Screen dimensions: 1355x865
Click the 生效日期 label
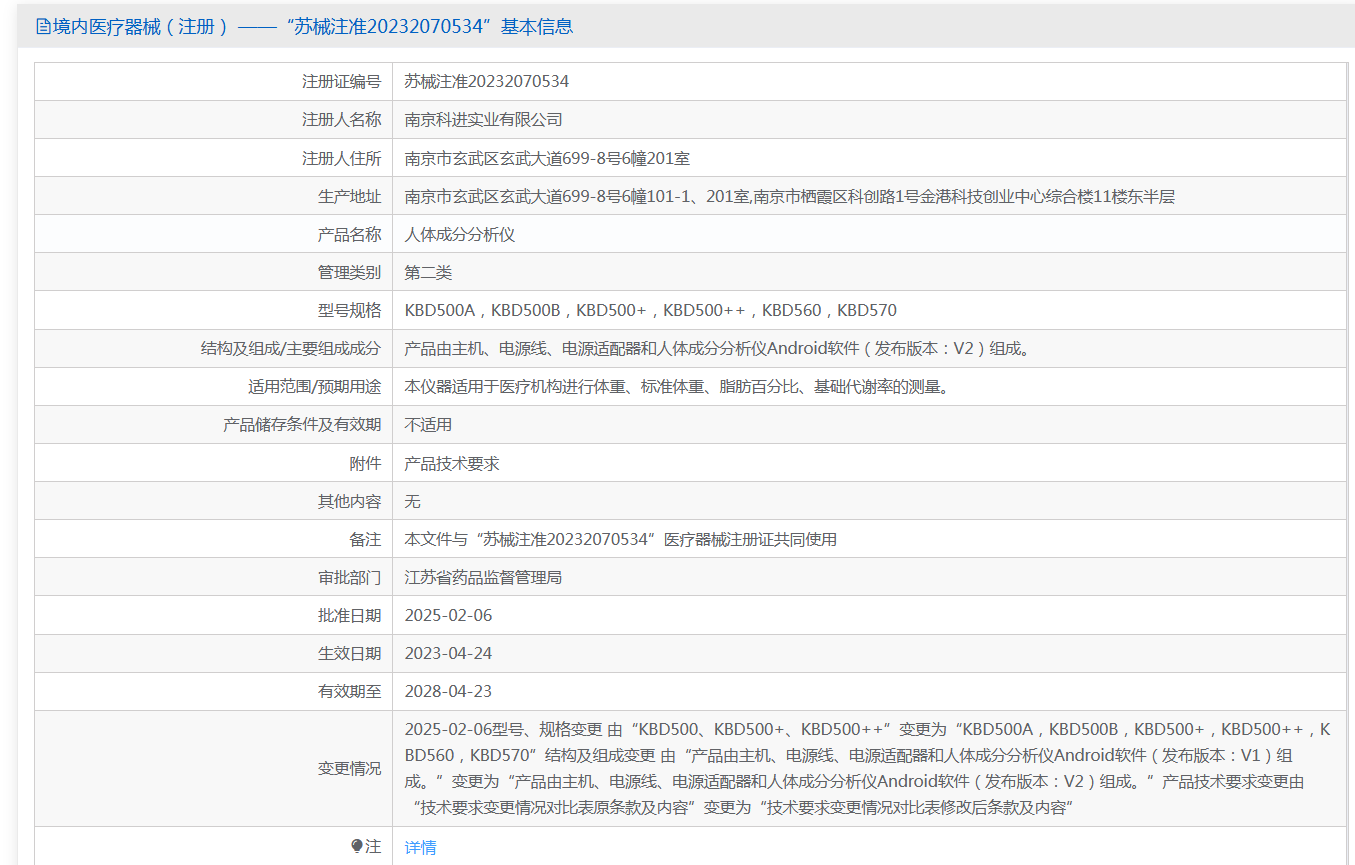tap(350, 653)
